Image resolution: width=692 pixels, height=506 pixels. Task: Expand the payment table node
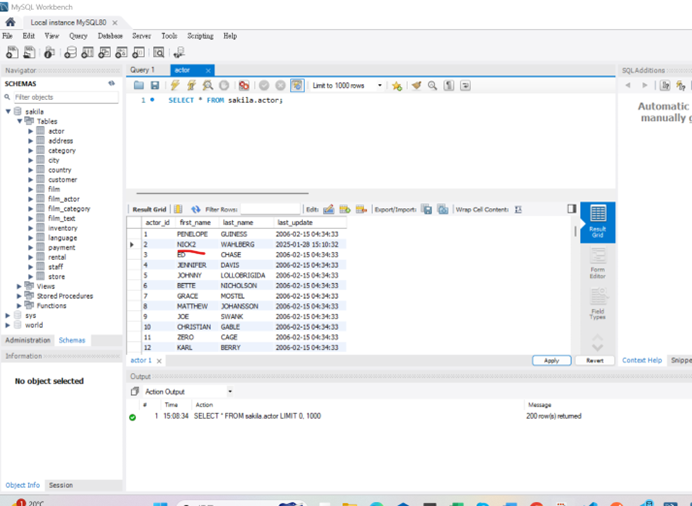pyautogui.click(x=30, y=247)
